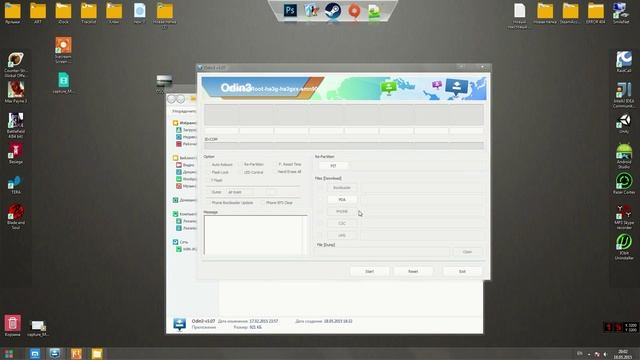Enable the LED Control checkbox
640x360 pixels.
[240, 172]
